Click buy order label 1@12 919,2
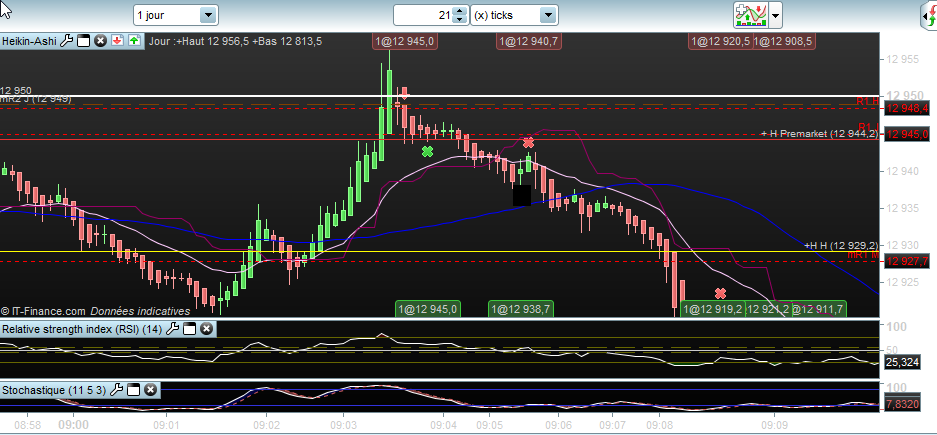 coord(713,309)
